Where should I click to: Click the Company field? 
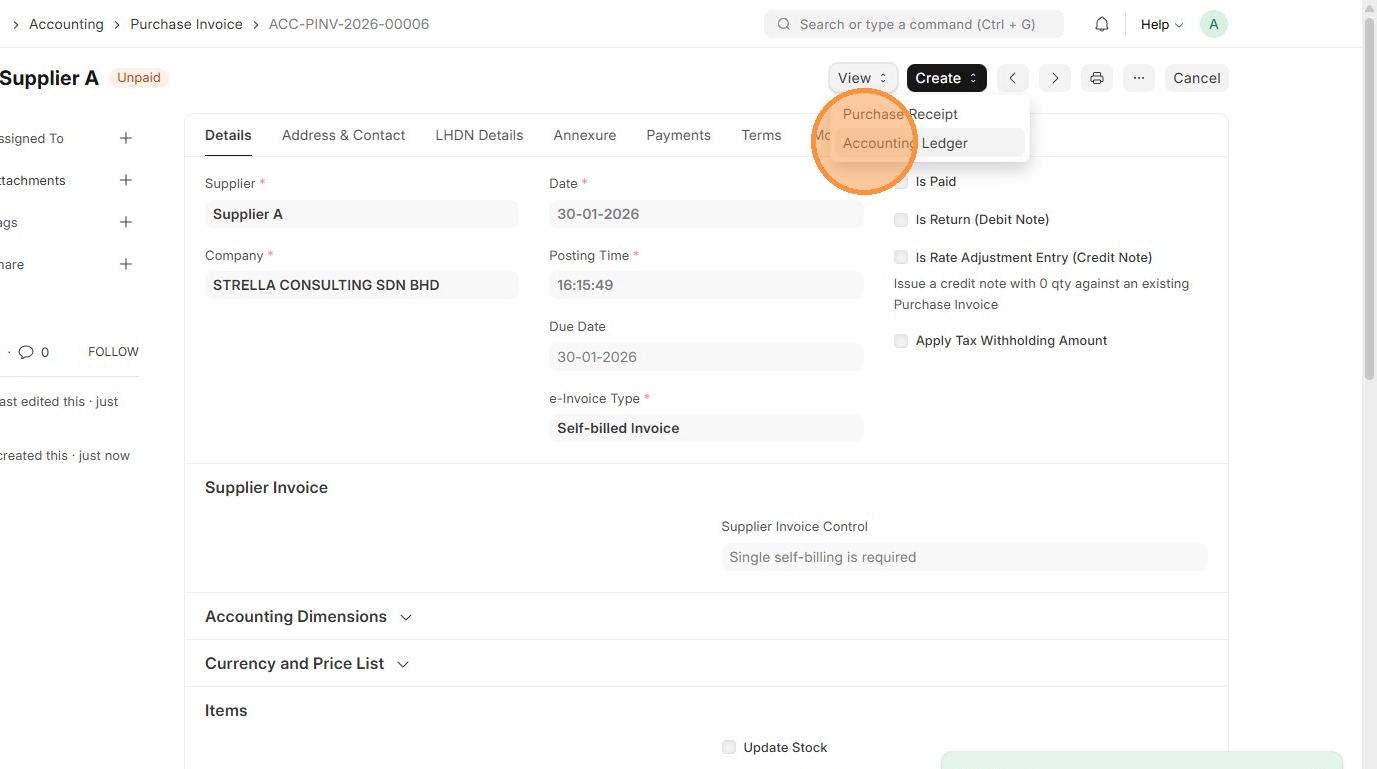click(362, 285)
